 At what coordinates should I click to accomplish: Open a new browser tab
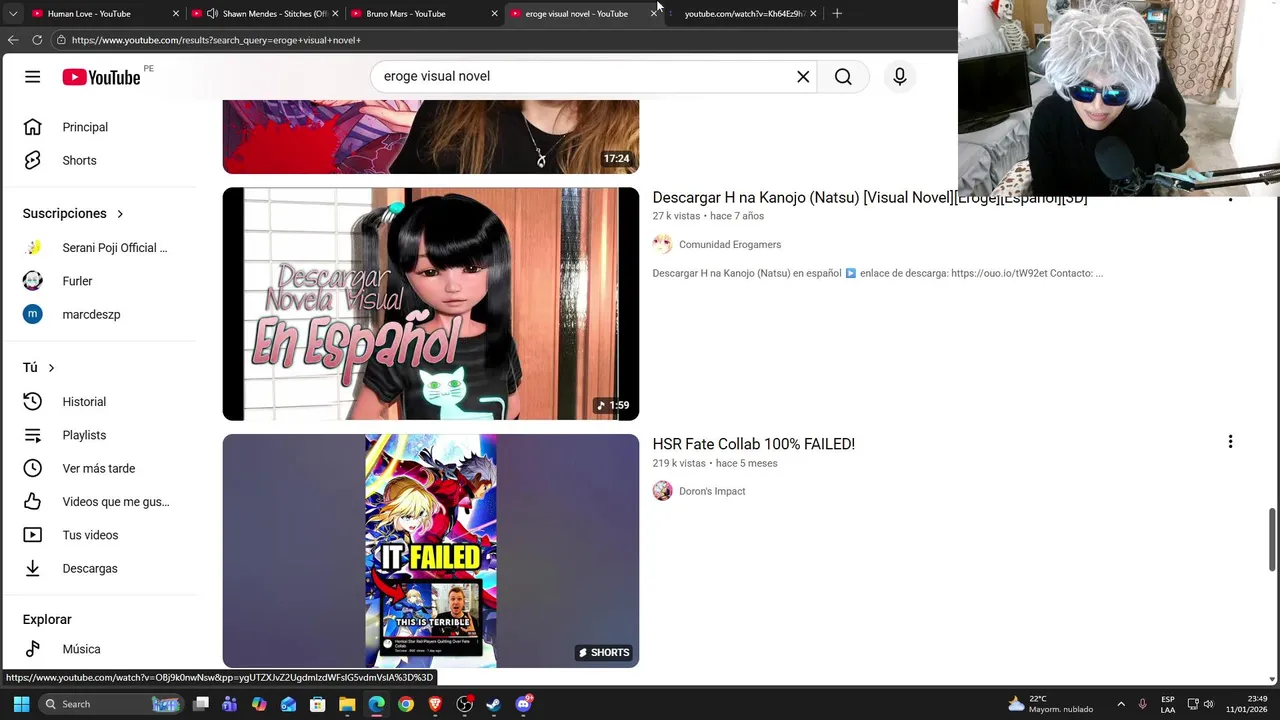[837, 14]
